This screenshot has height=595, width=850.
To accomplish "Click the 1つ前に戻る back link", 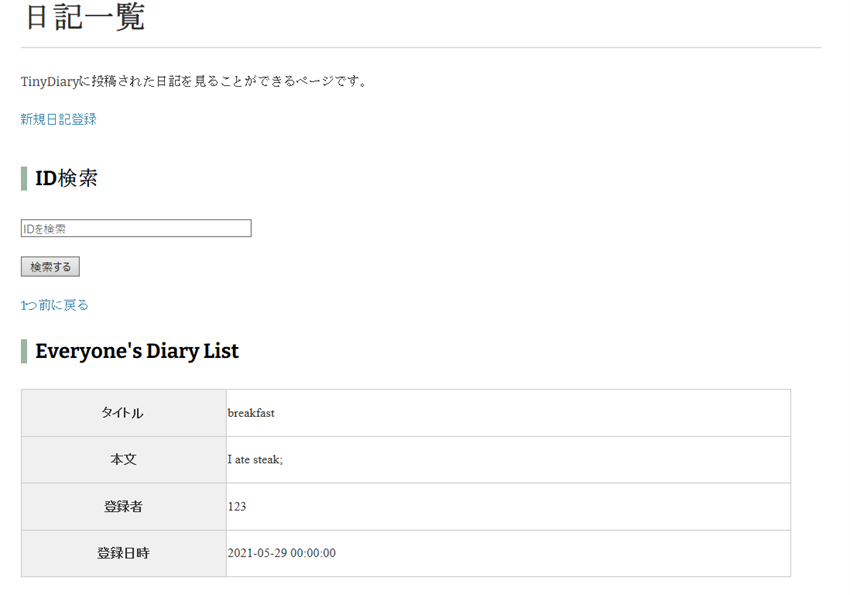I will (55, 305).
